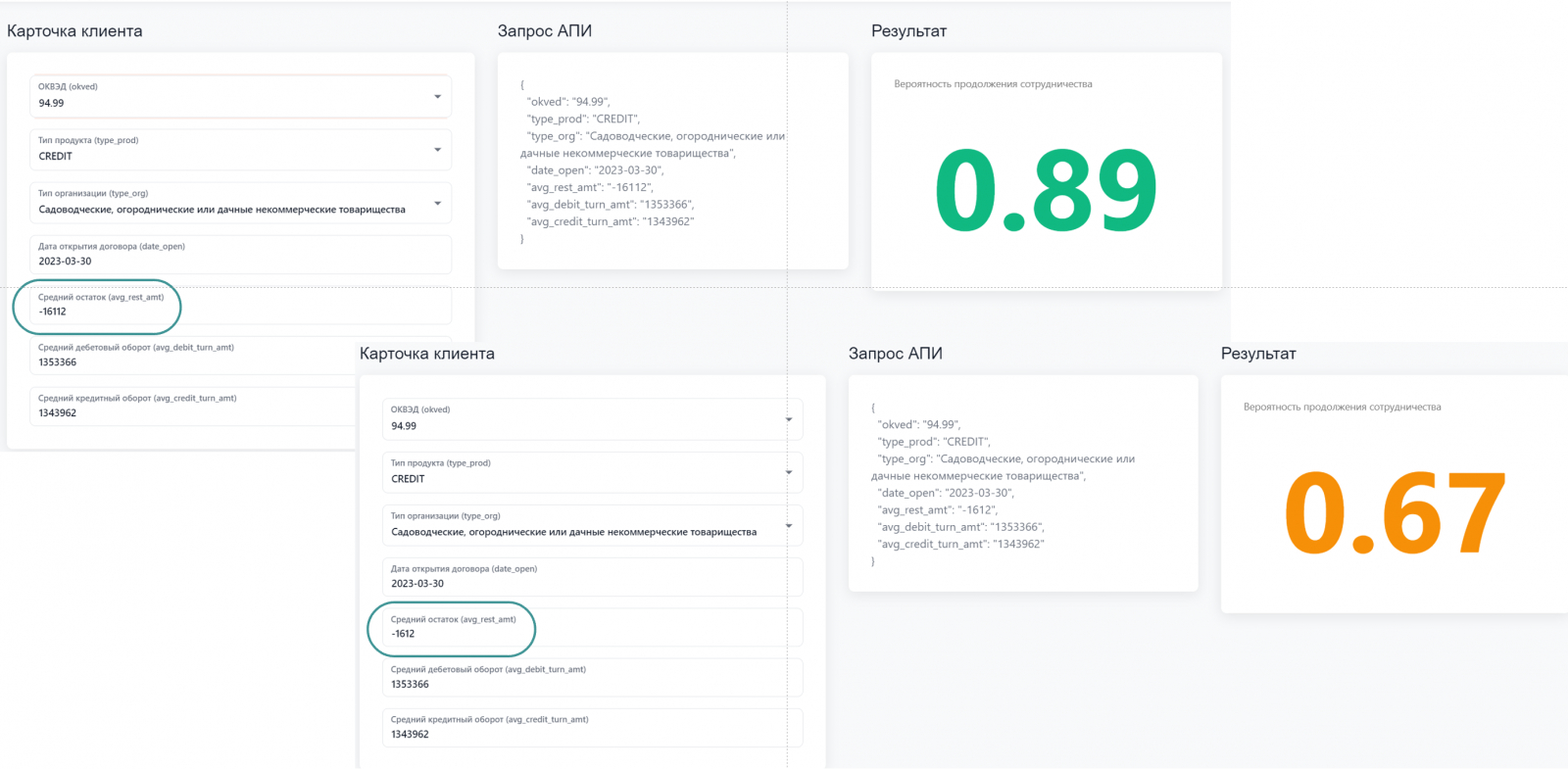Expand bottom Тип продукта dropdown arrow
Image resolution: width=1568 pixels, height=769 pixels.
tap(789, 472)
